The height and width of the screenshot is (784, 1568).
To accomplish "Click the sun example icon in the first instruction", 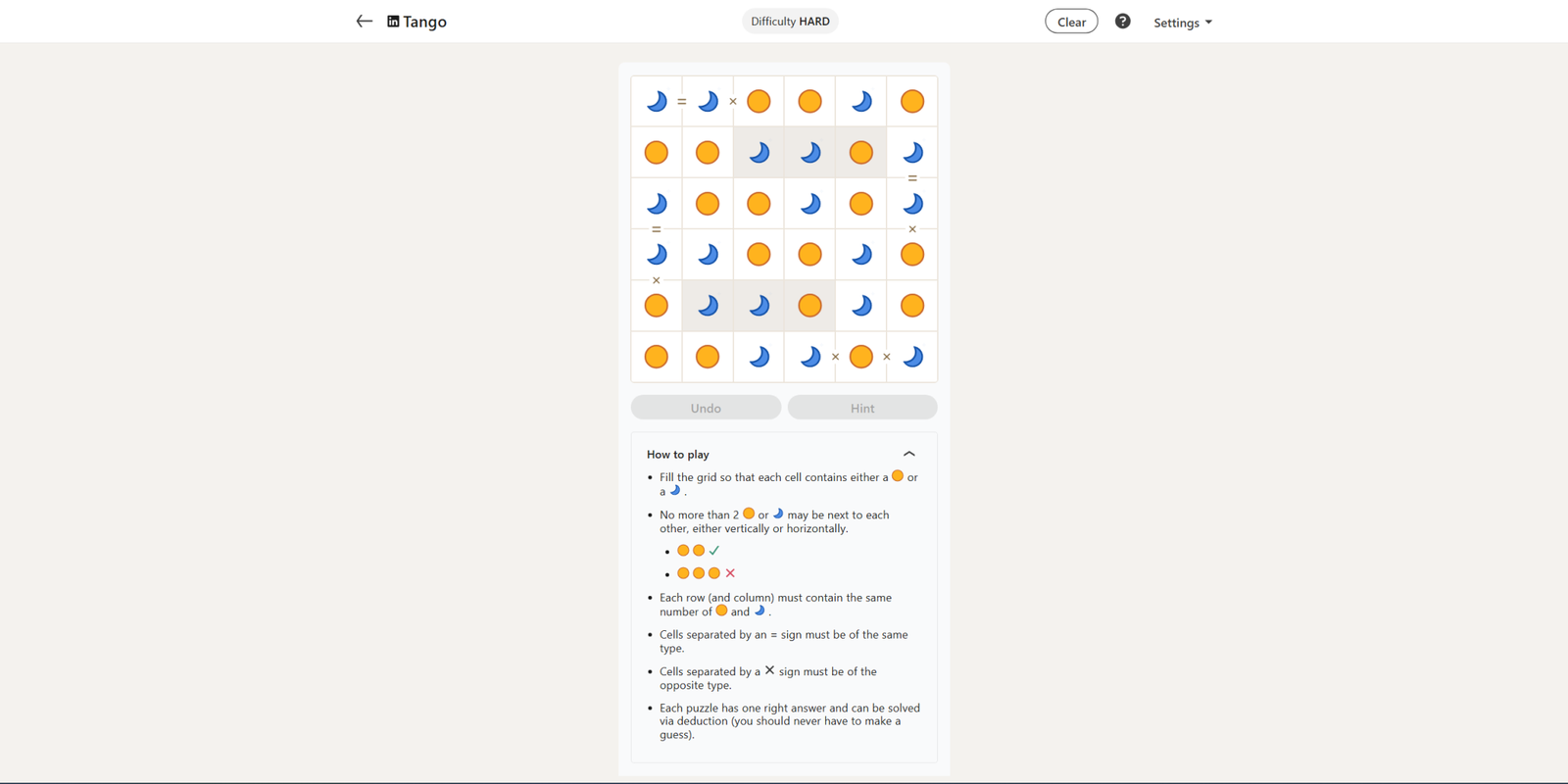I will click(897, 476).
